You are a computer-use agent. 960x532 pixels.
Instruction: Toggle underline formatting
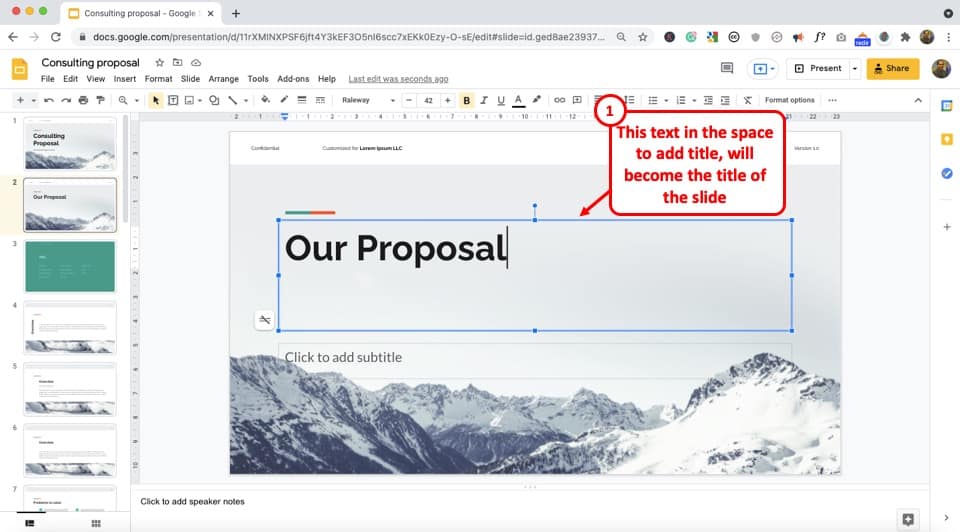click(501, 100)
